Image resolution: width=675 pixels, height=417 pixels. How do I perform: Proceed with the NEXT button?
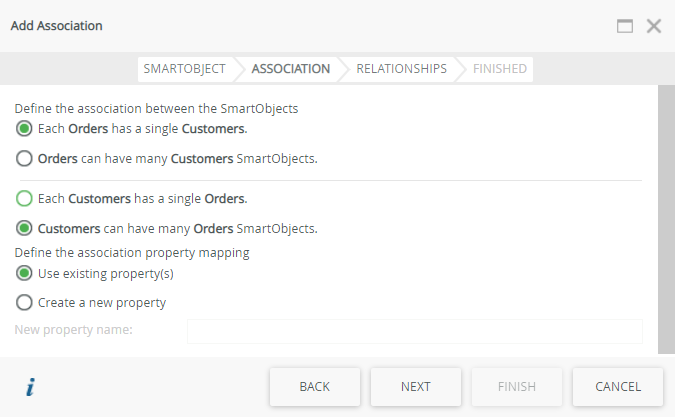(x=415, y=387)
